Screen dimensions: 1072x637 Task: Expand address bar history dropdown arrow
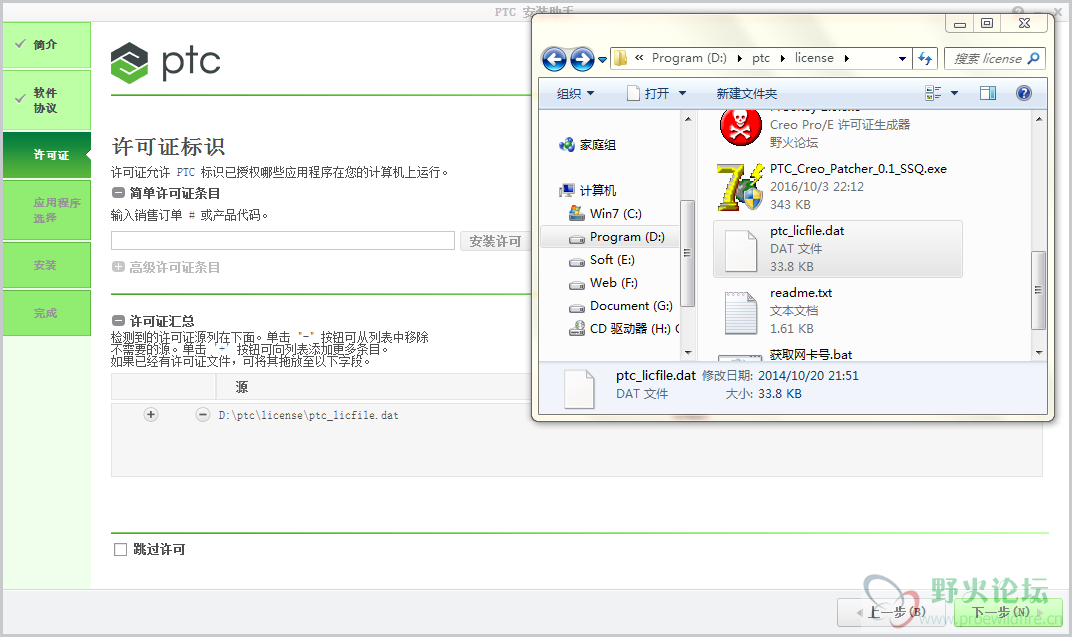coord(902,59)
